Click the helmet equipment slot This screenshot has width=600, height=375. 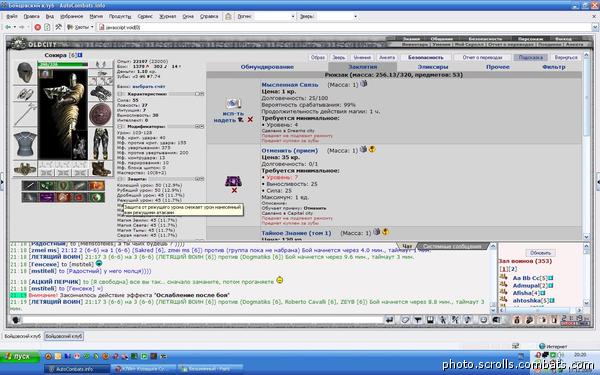(25, 72)
